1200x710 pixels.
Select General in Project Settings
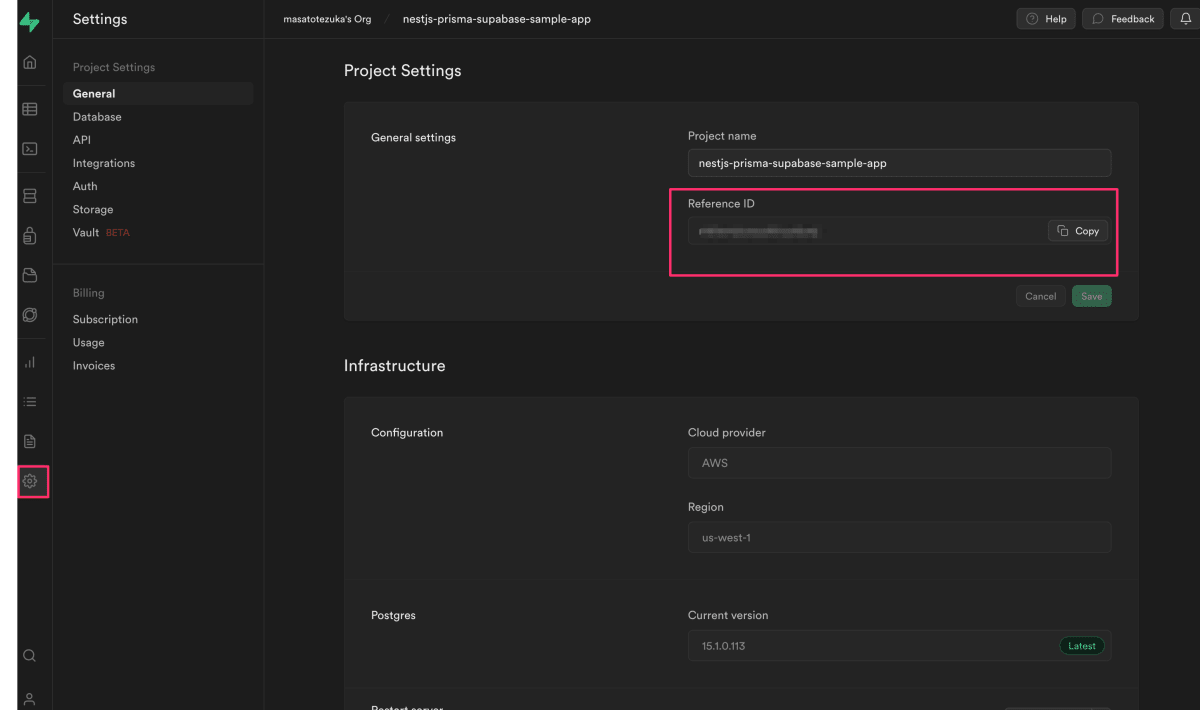click(158, 94)
